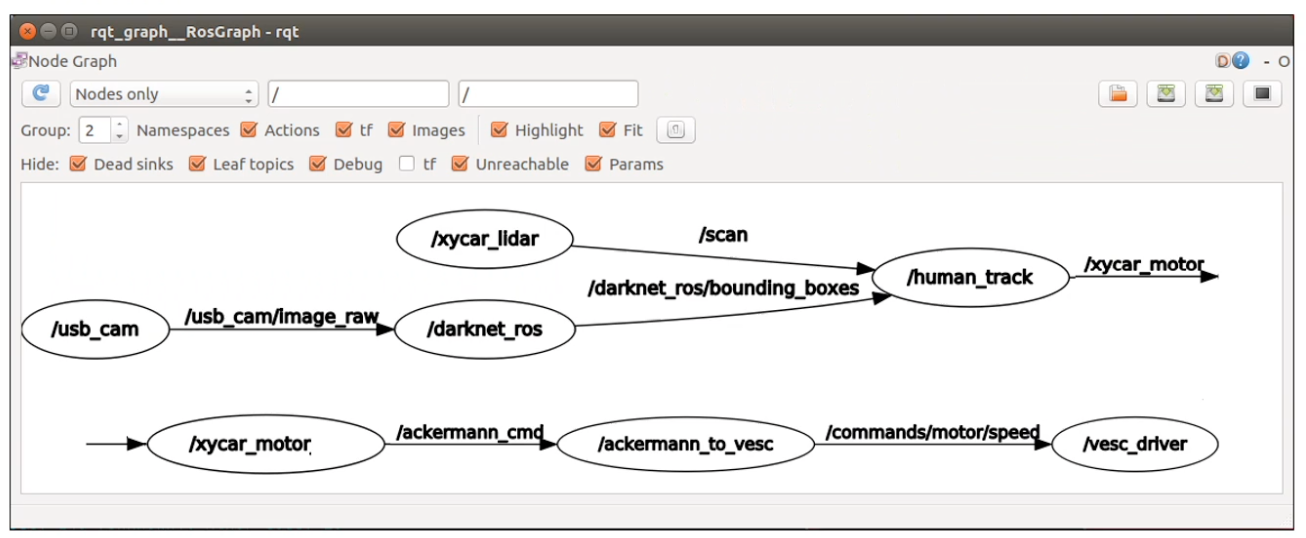Increase the Group depth spinner
1306x538 pixels.
click(120, 124)
